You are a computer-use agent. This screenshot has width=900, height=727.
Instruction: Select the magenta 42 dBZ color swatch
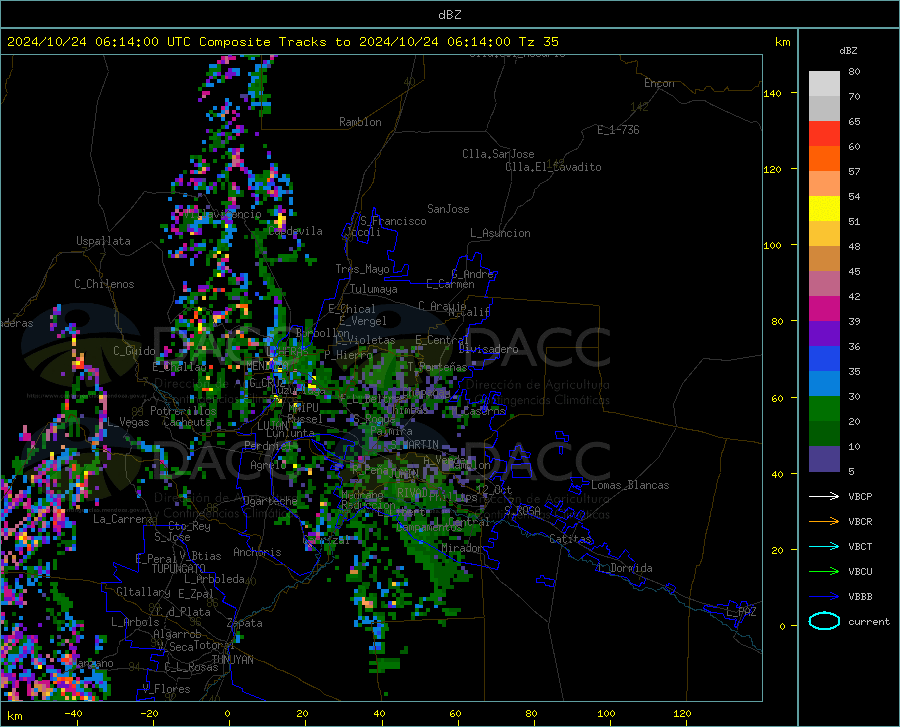(824, 309)
